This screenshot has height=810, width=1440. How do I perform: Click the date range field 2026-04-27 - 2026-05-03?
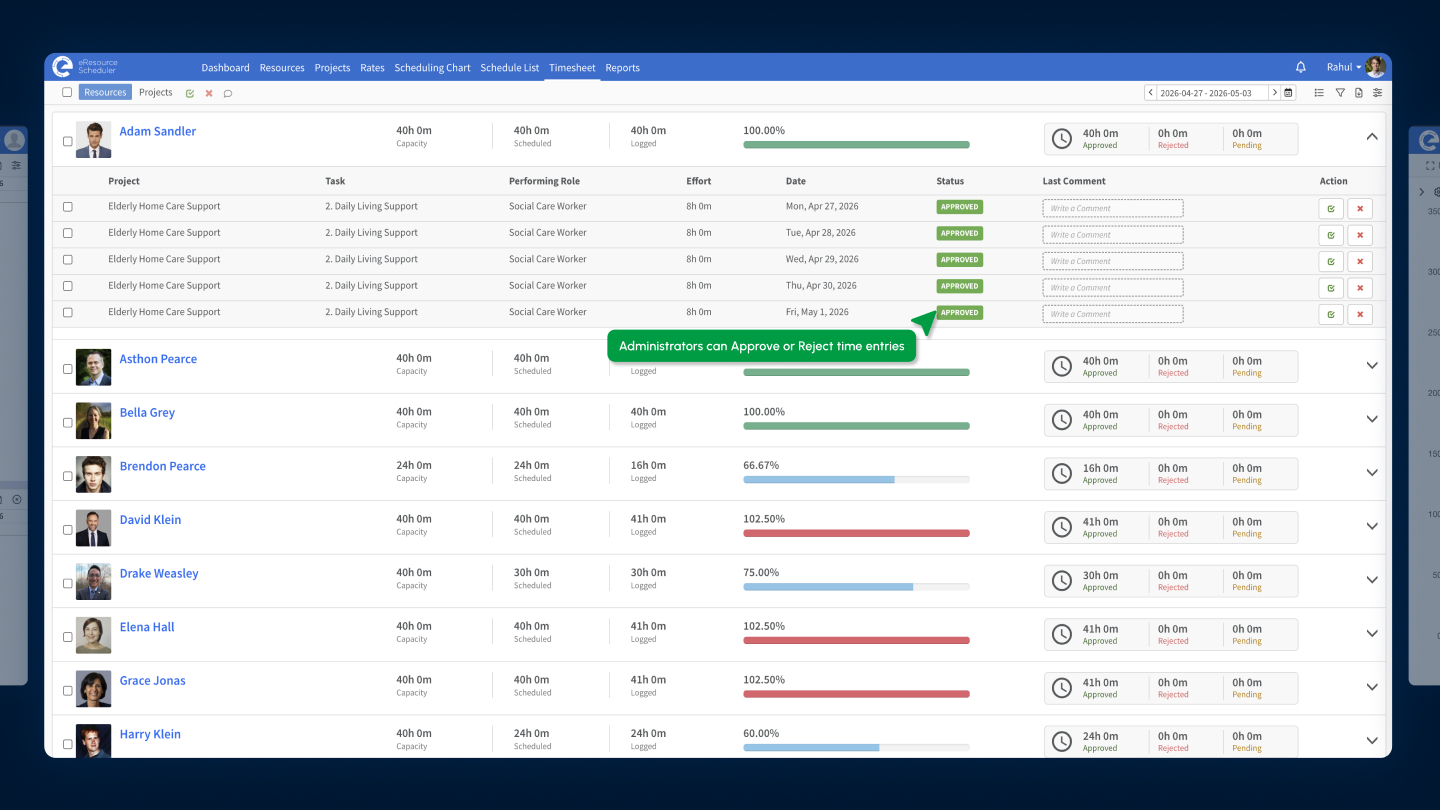[x=1212, y=93]
